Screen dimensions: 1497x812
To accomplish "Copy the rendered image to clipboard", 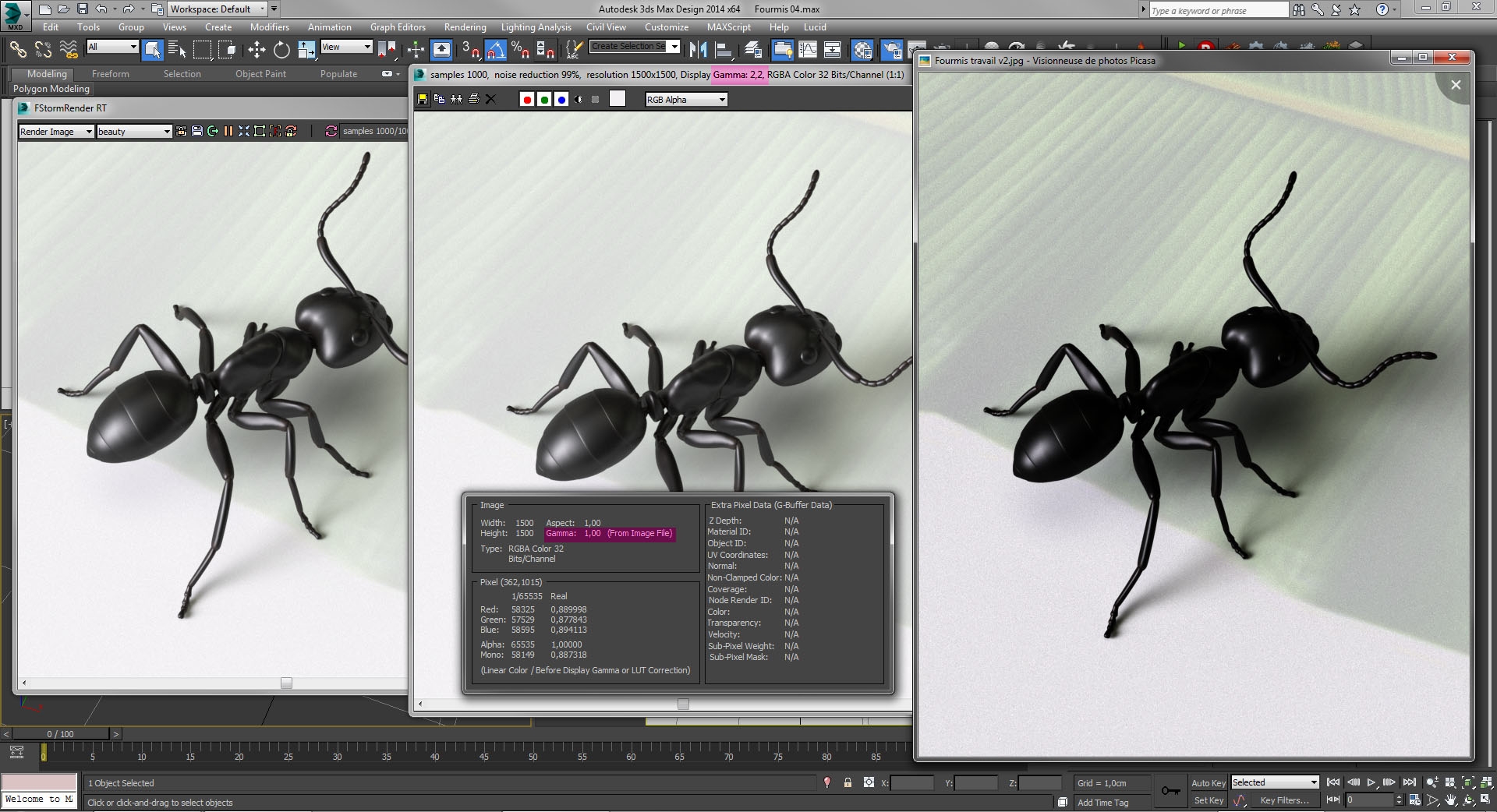I will (x=441, y=99).
